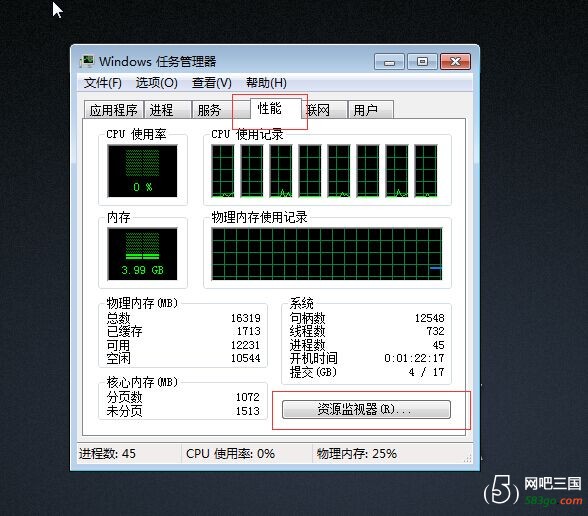Click the window resize grip
The width and height of the screenshot is (588, 516).
(x=468, y=458)
